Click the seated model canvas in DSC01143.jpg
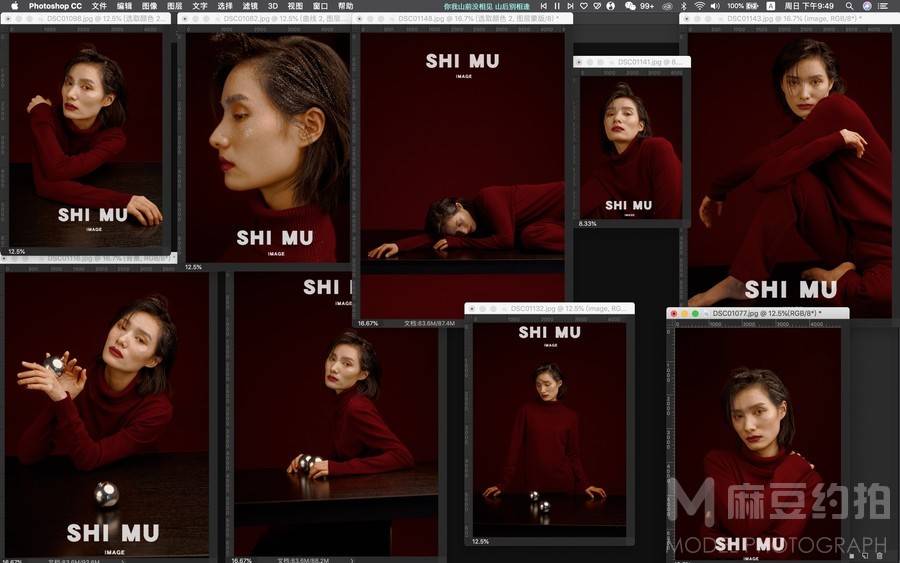 (x=790, y=175)
